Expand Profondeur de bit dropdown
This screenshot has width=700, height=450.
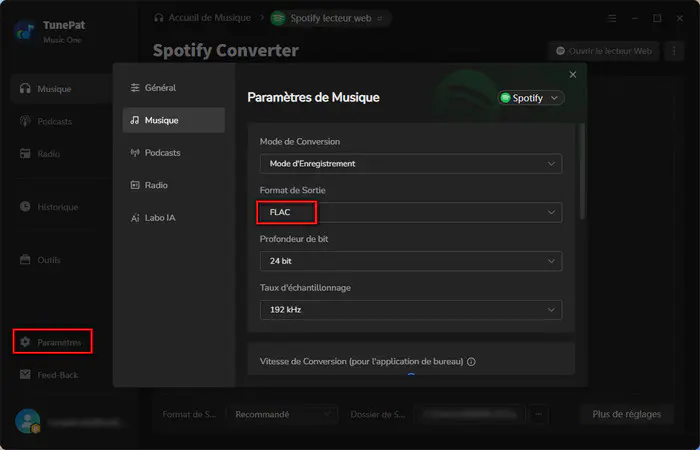coord(411,261)
